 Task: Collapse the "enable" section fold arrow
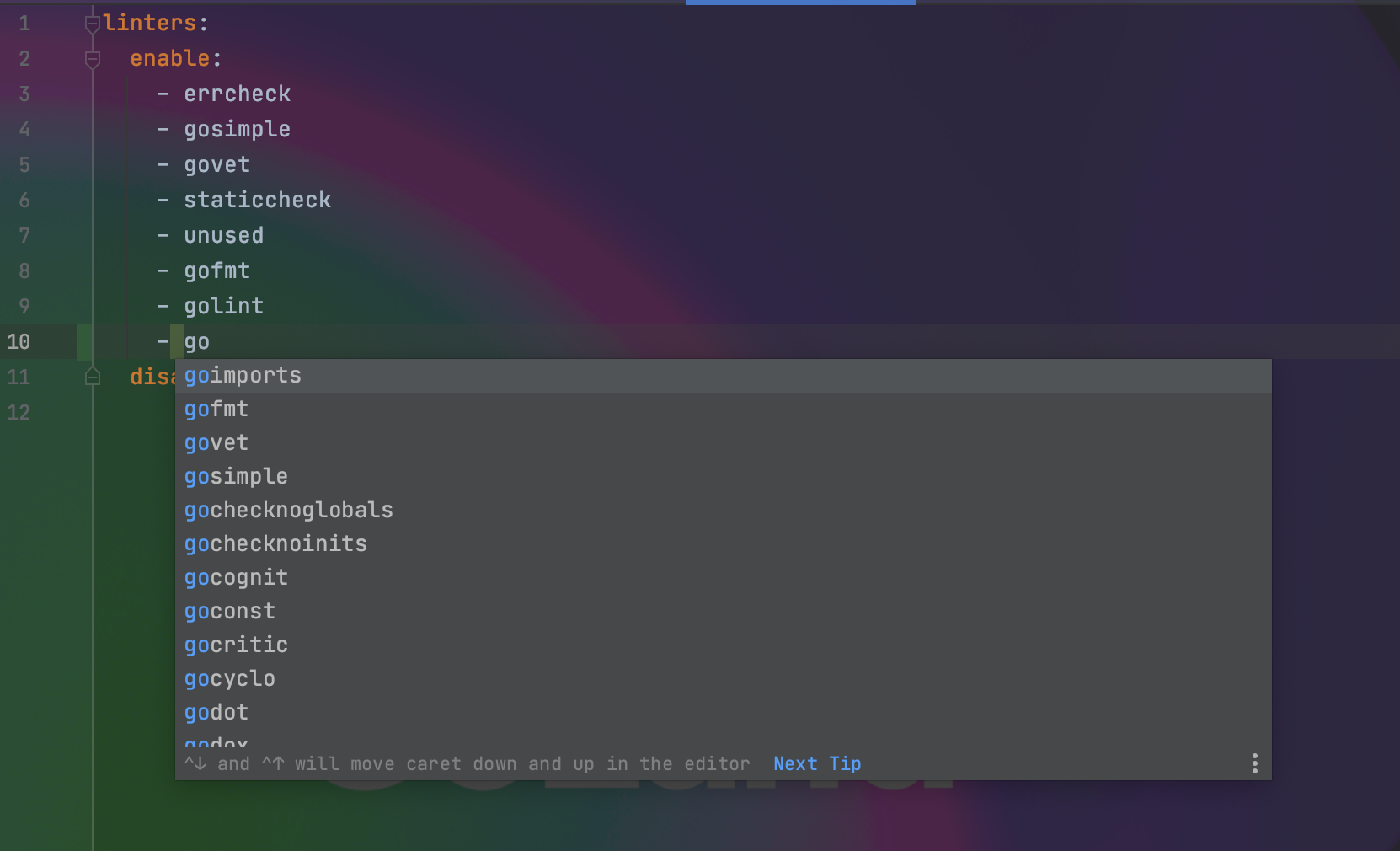[92, 58]
